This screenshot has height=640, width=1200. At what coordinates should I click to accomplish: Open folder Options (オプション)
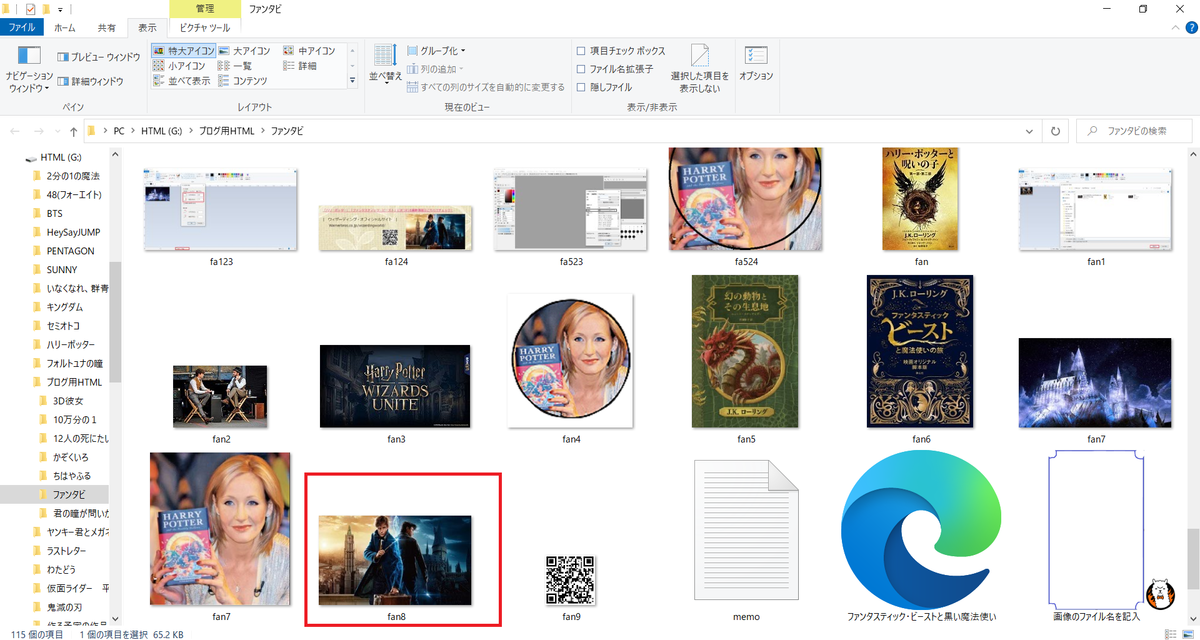point(756,63)
